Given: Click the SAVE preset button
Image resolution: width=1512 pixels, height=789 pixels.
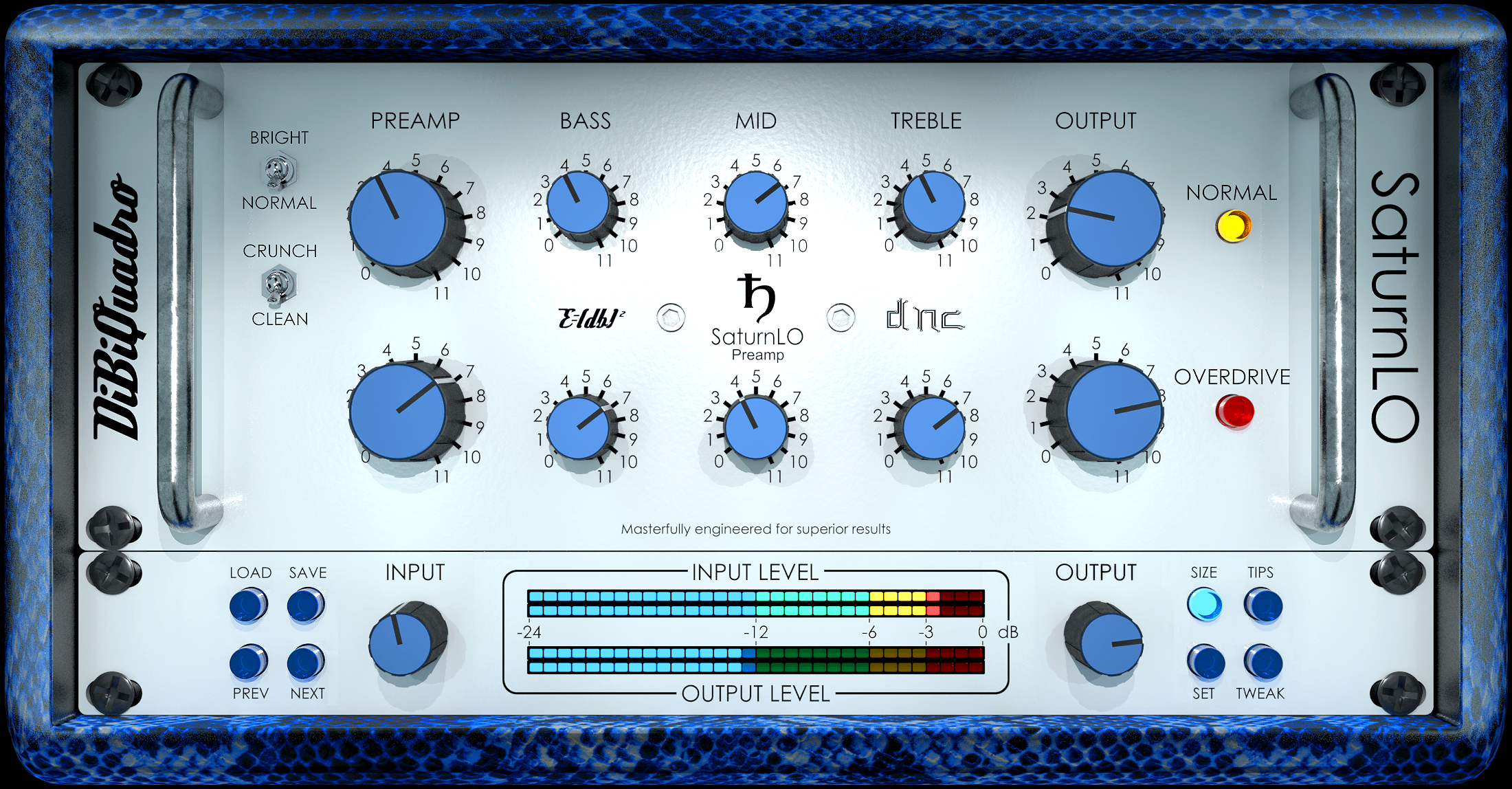Looking at the screenshot, I should pyautogui.click(x=306, y=606).
